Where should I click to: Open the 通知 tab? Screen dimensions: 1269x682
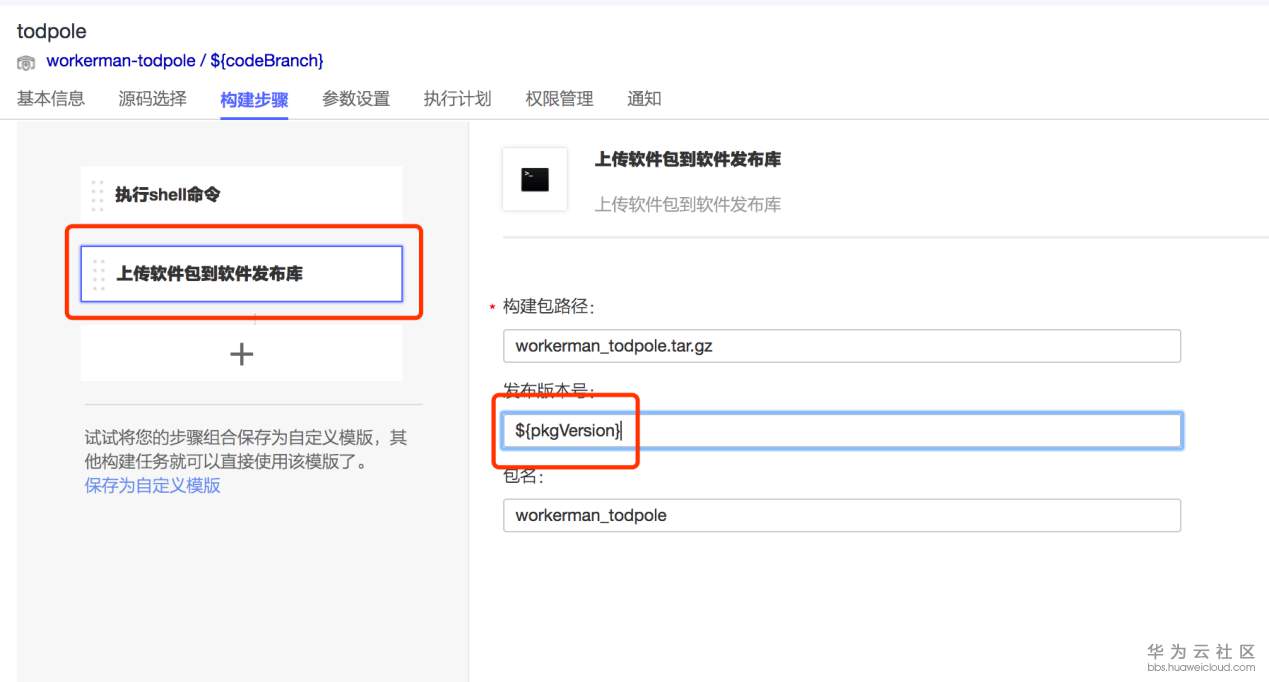tap(643, 98)
